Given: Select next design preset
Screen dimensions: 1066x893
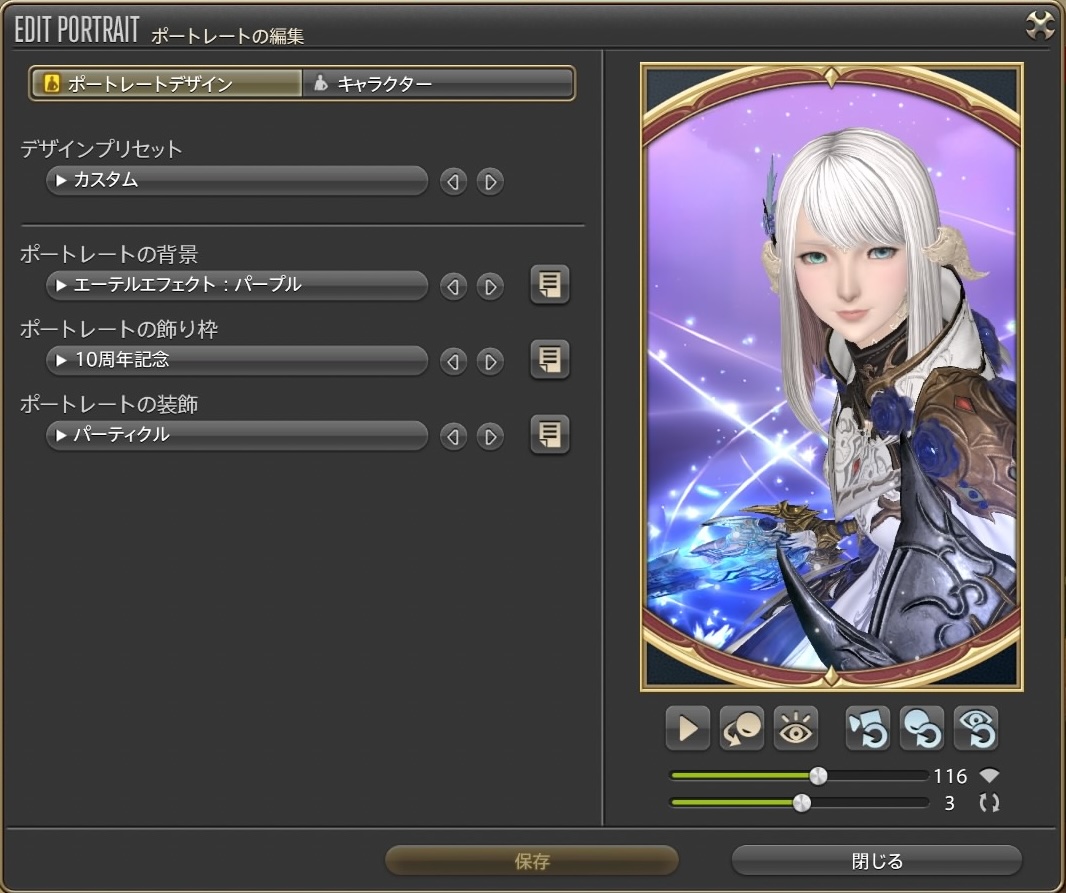Looking at the screenshot, I should 490,182.
